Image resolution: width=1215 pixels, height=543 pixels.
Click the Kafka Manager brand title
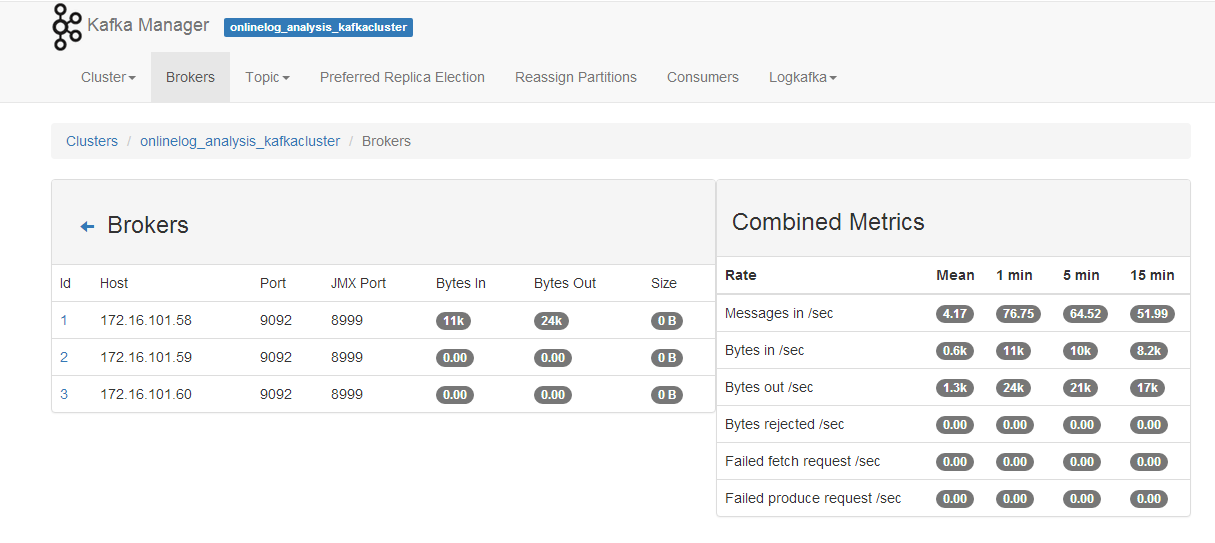(x=149, y=26)
